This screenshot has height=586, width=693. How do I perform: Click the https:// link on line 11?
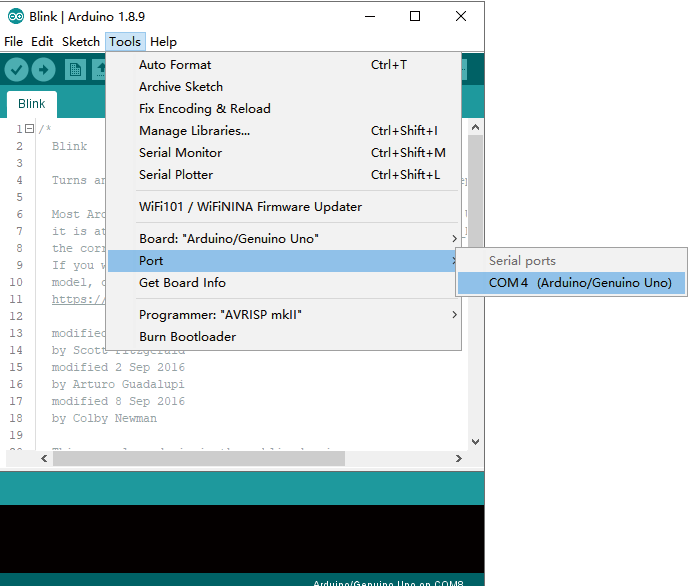point(79,299)
